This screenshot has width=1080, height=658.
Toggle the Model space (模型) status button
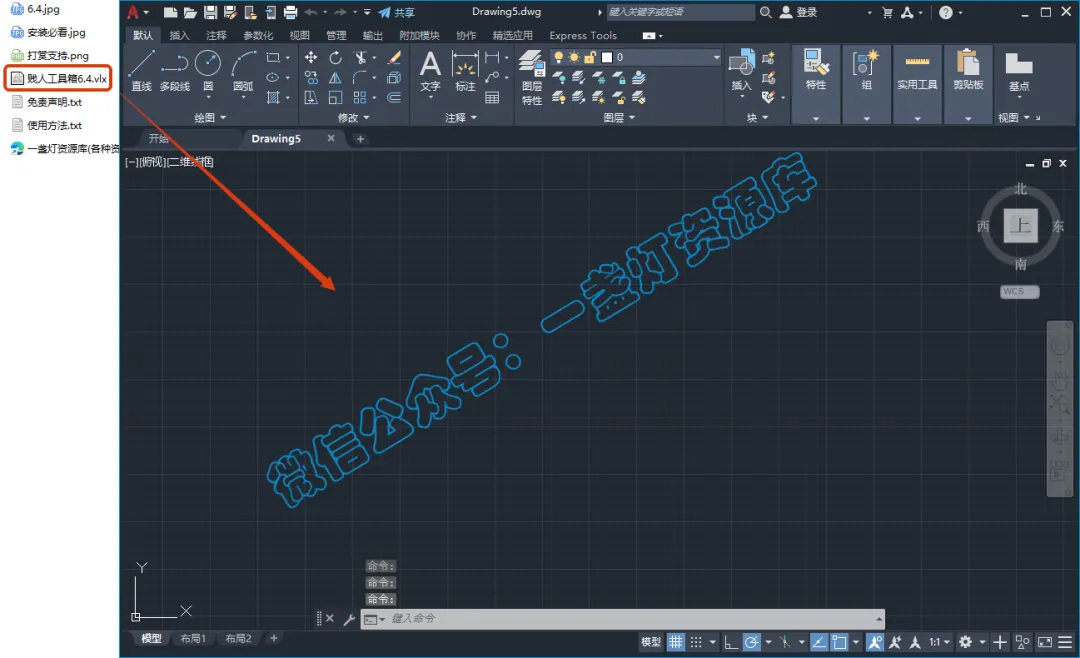point(651,642)
